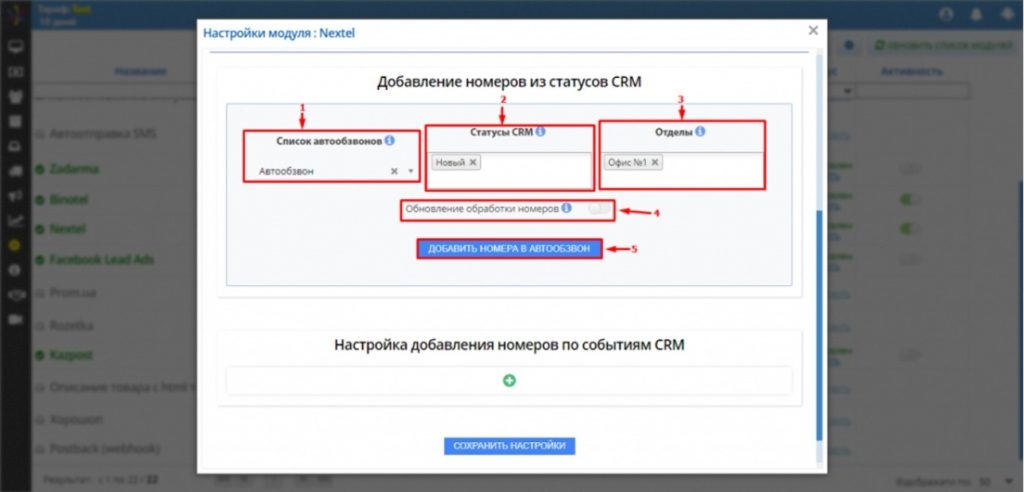Open the rows-per-page dropdown showing 50
Screen dimensions: 1024x492
(995, 480)
